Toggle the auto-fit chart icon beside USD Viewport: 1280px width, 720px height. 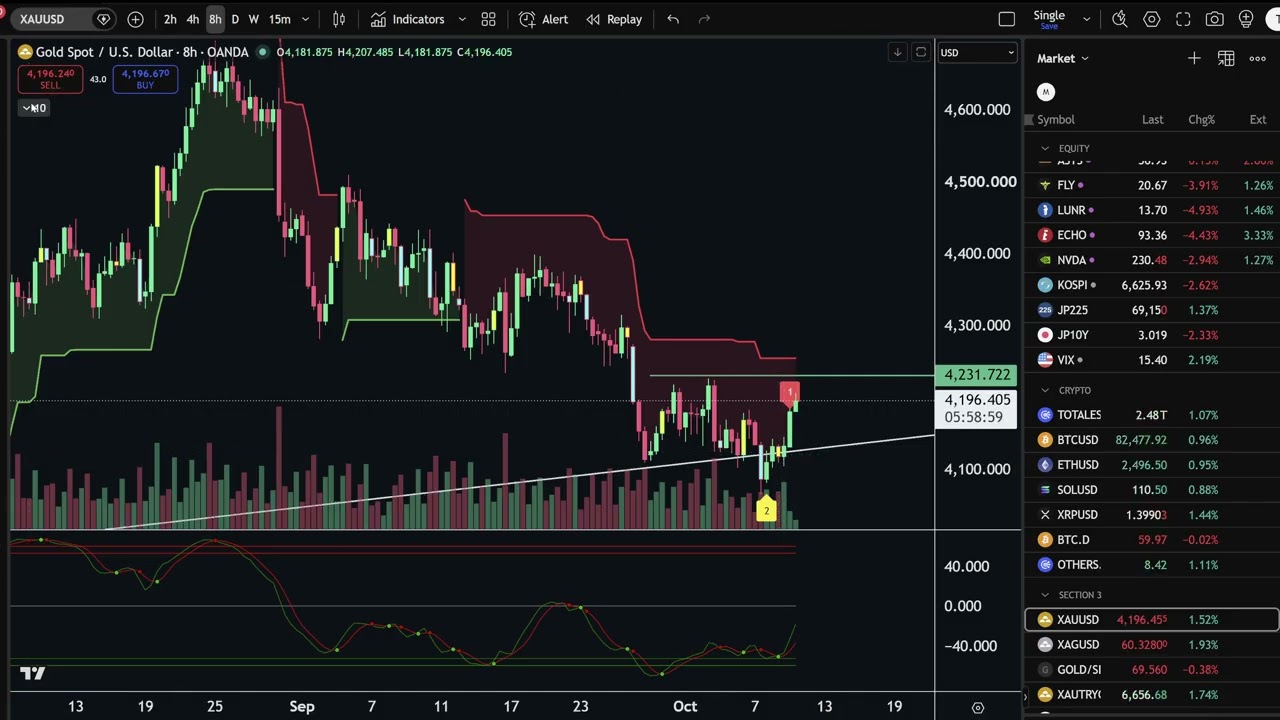click(920, 52)
